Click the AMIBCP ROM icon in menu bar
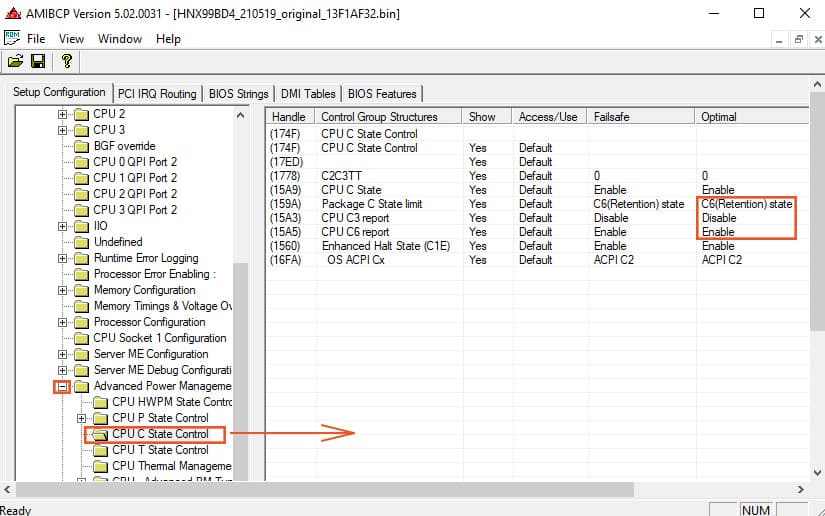Screen dimensions: 825x516 pos(12,38)
